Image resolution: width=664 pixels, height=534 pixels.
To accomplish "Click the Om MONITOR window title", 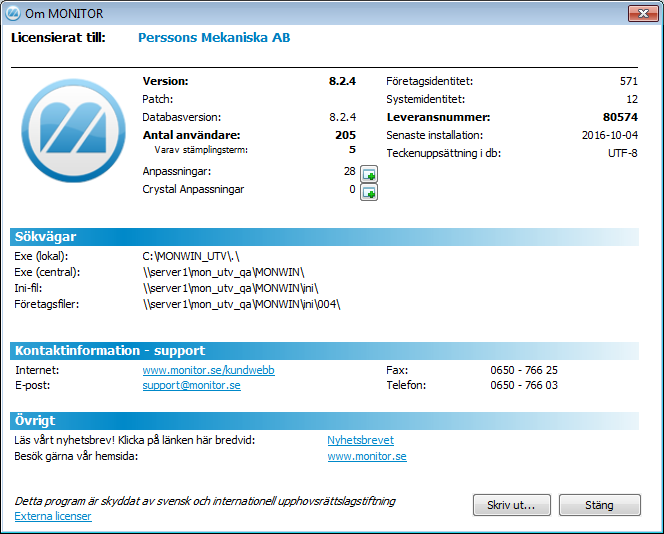I will [64, 14].
